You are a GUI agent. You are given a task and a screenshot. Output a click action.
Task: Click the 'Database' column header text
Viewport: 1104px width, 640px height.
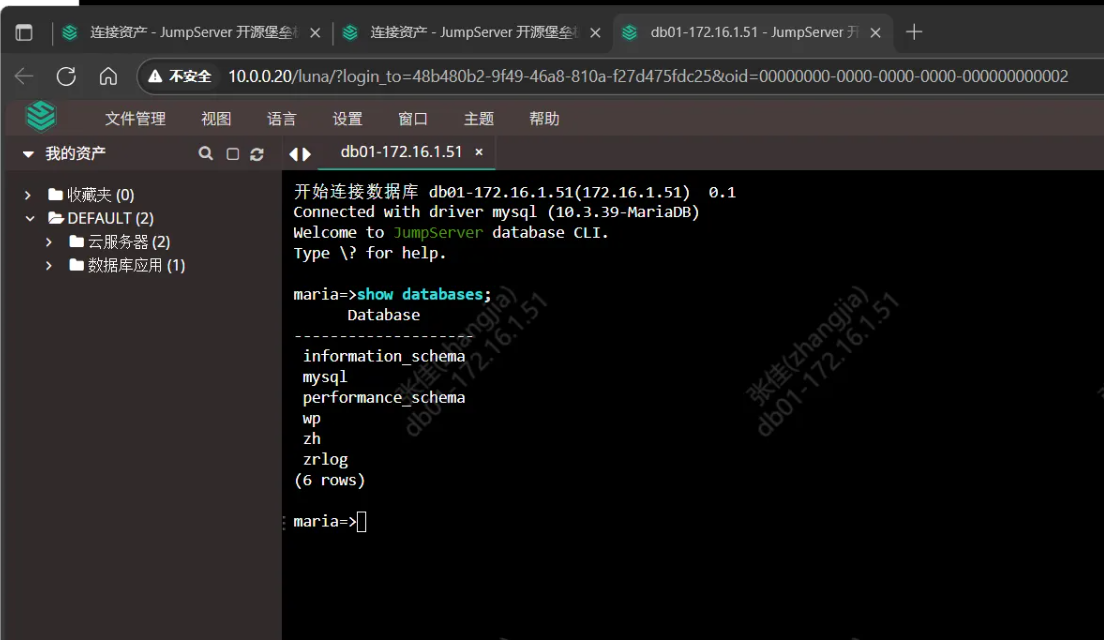383,315
